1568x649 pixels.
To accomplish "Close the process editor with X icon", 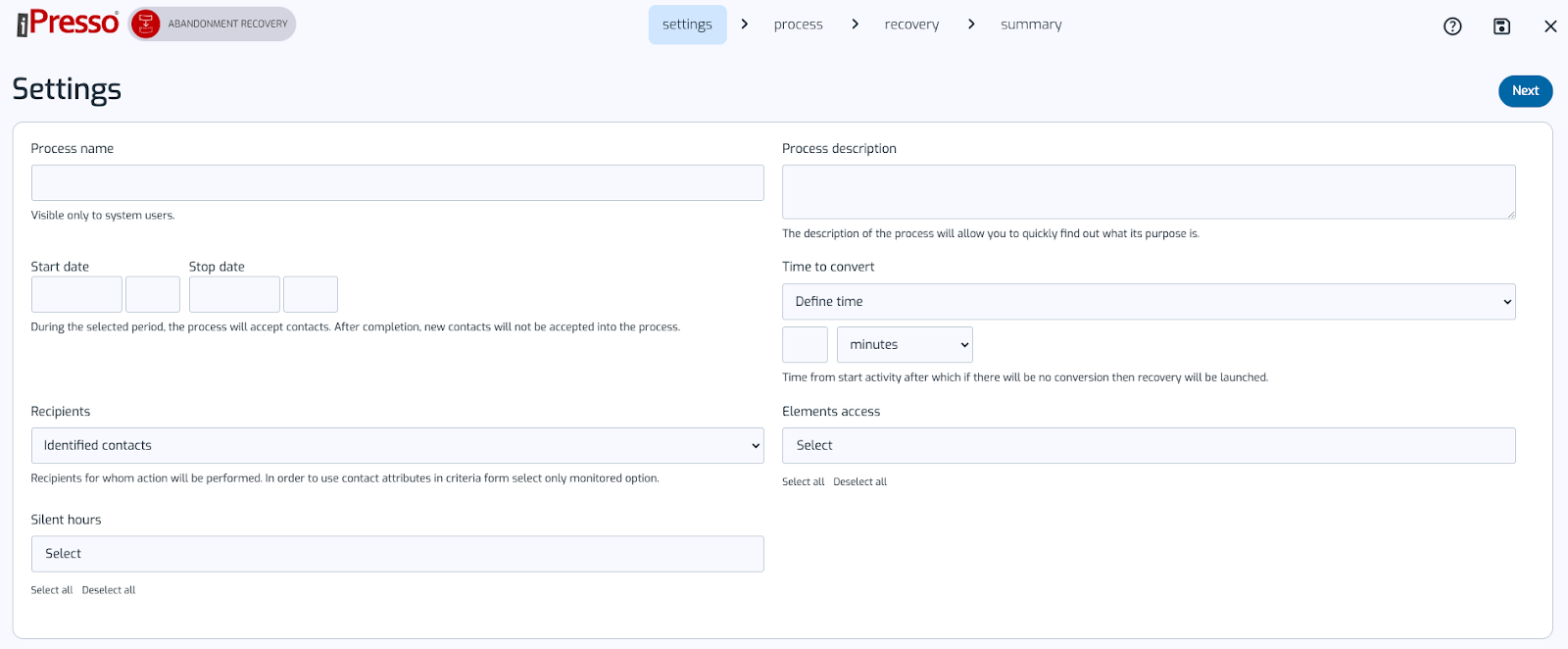I will point(1550,26).
